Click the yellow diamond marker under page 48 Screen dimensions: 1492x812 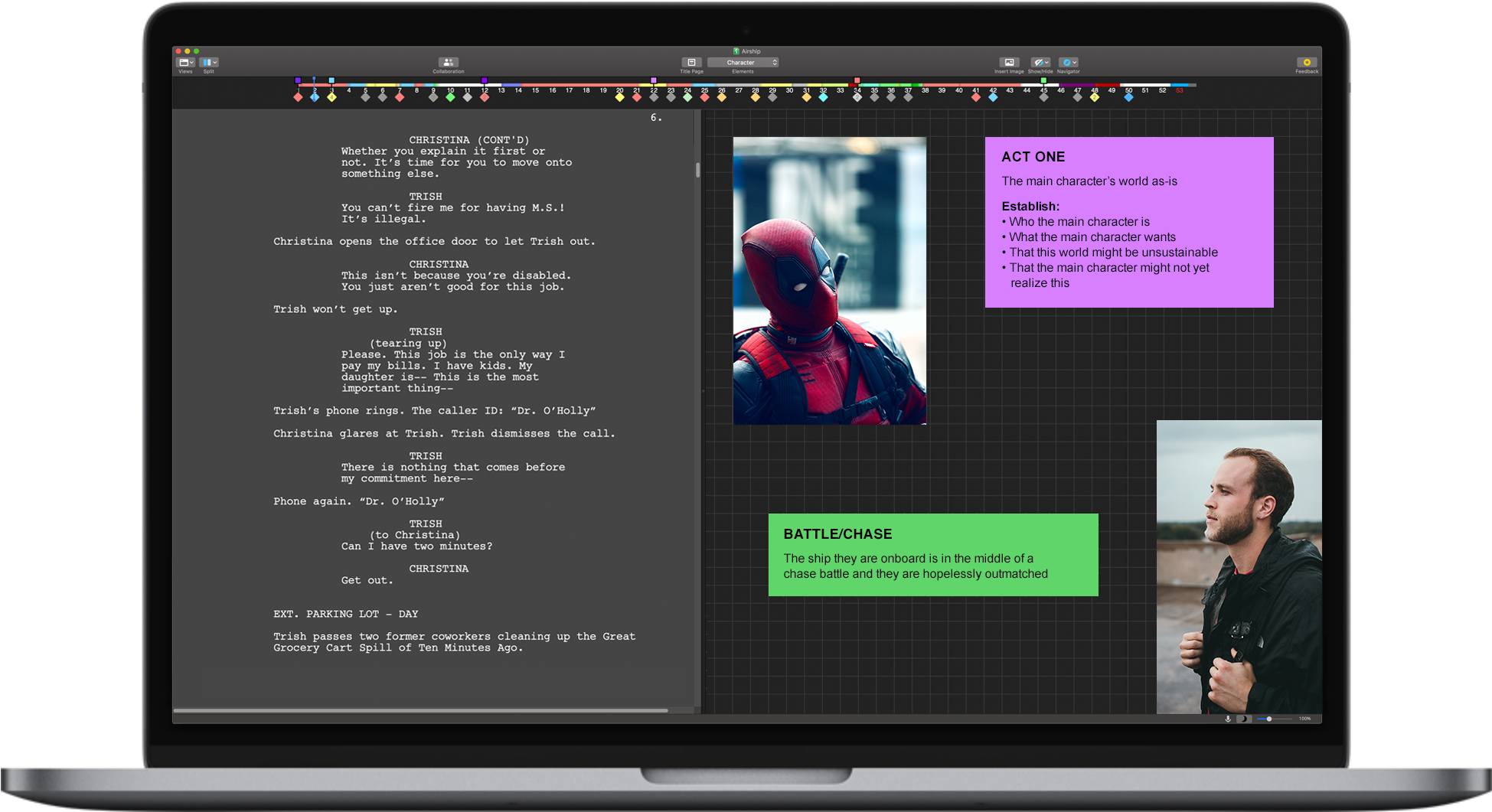click(1094, 97)
